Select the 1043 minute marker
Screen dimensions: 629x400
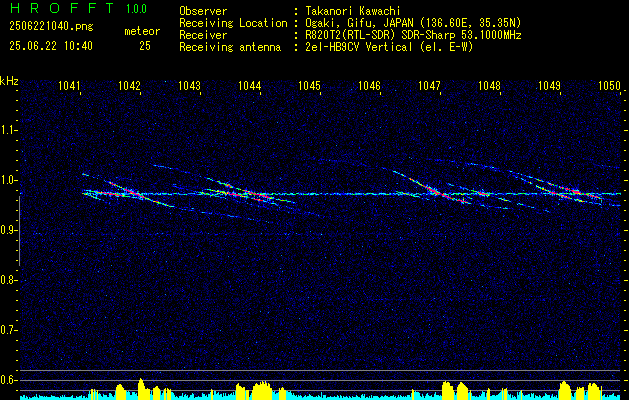(189, 85)
